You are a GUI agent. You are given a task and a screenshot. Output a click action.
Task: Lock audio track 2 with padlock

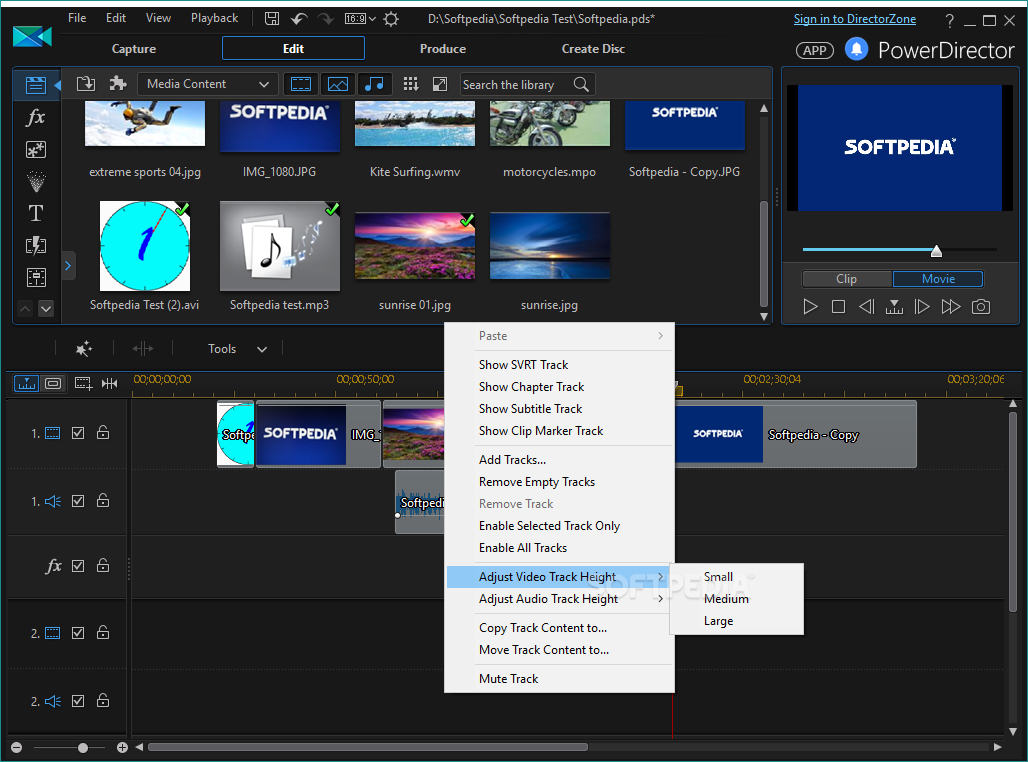tap(103, 700)
